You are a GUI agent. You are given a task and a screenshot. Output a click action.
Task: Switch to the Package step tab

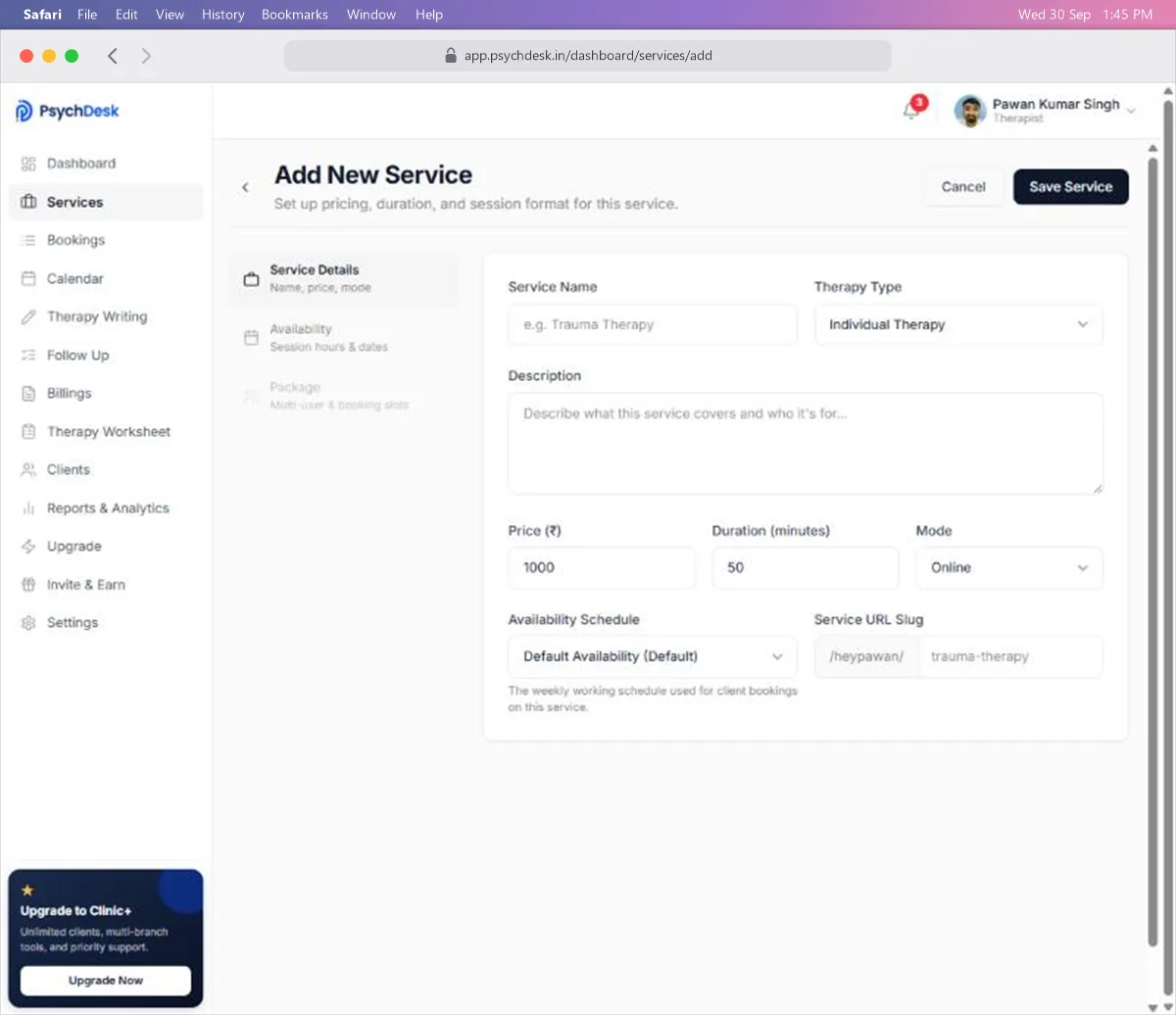point(343,396)
